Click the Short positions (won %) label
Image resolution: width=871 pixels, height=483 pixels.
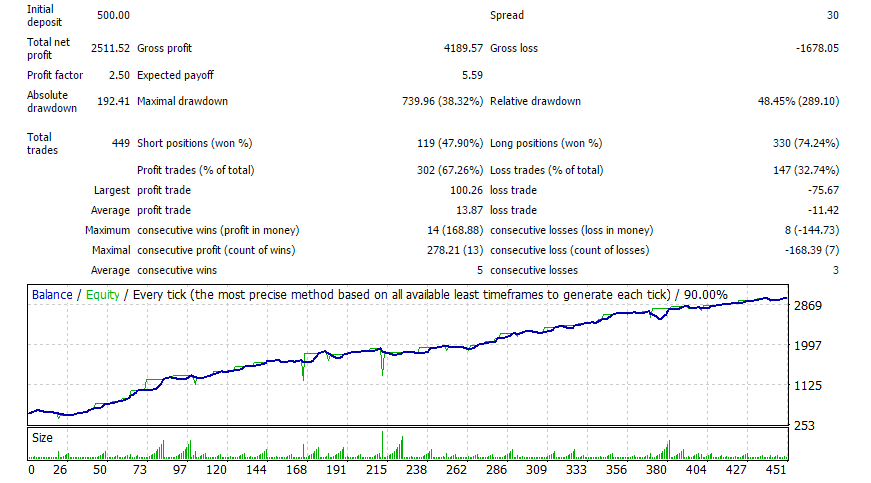click(x=194, y=143)
